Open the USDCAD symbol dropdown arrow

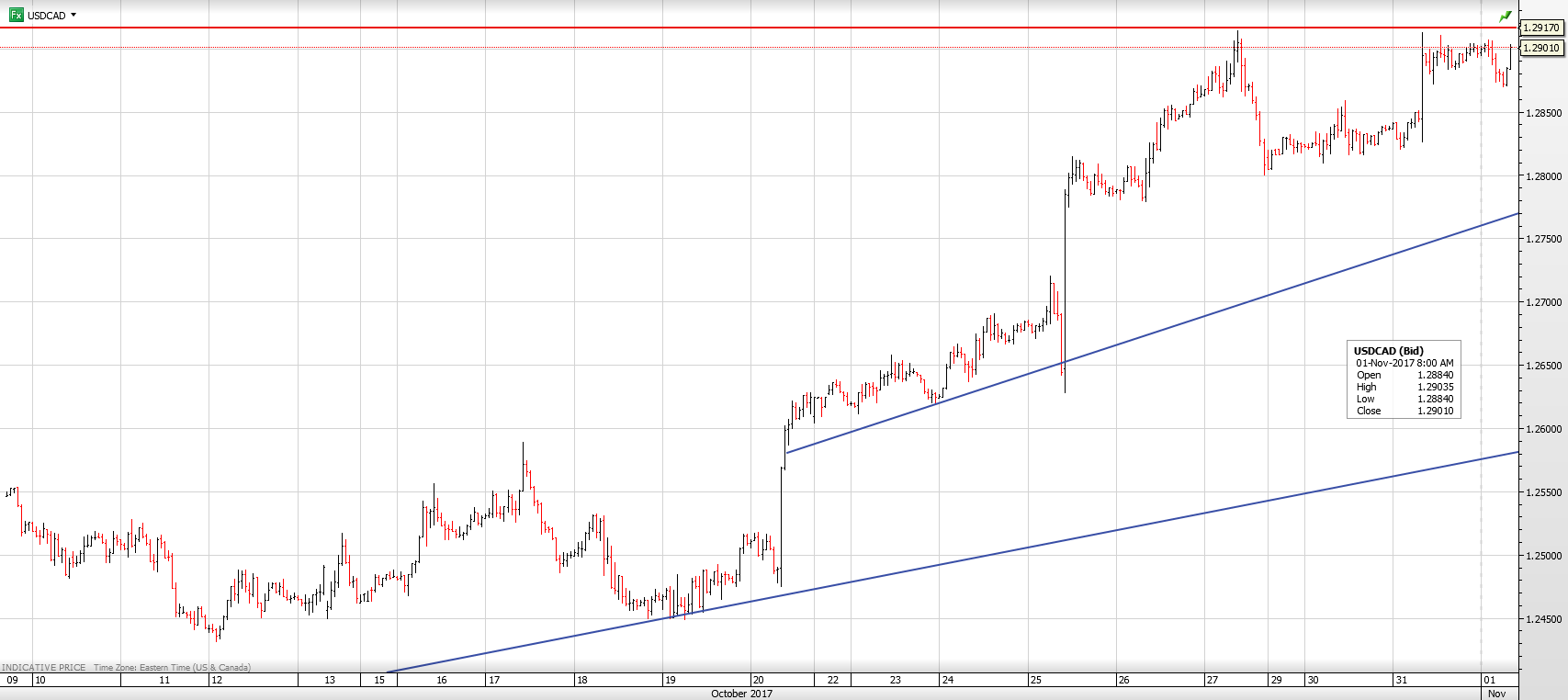point(73,15)
